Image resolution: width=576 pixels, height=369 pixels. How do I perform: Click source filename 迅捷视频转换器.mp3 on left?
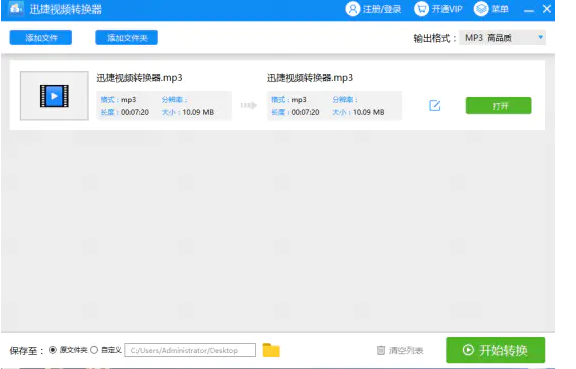140,78
